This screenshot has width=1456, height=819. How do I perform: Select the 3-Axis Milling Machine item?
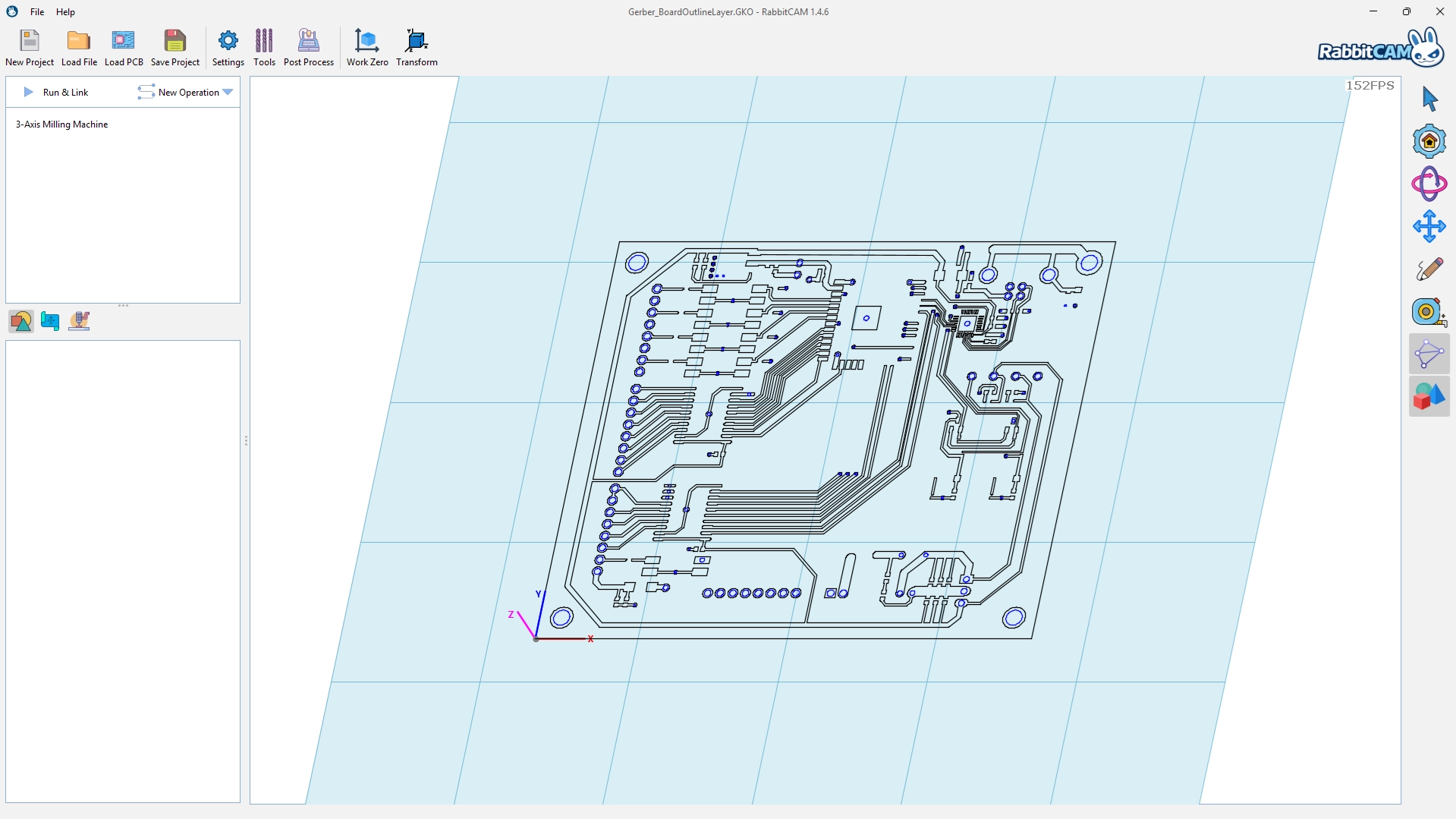(x=62, y=124)
